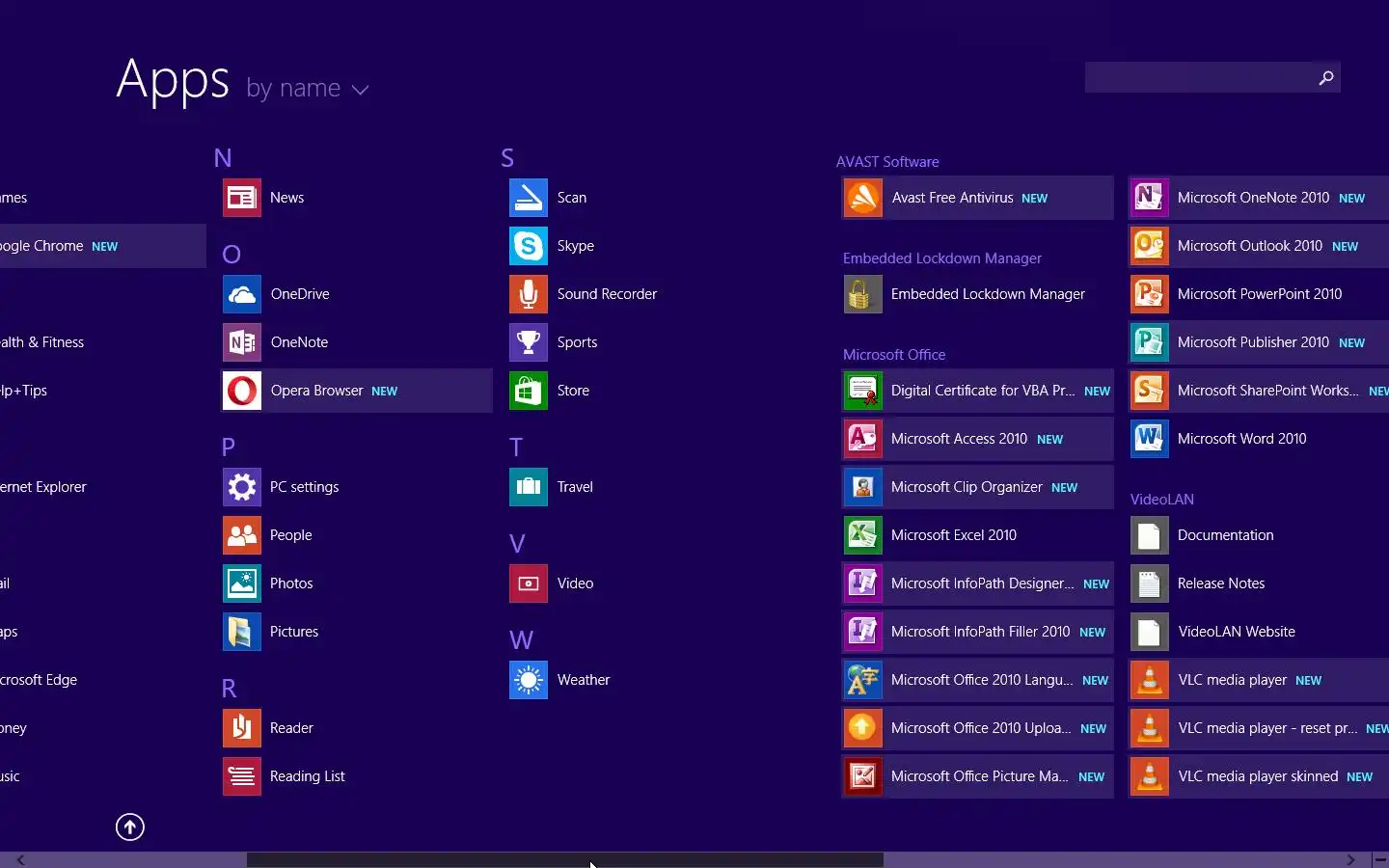1389x868 pixels.
Task: Launch Microsoft Excel 2010 icon
Action: click(863, 535)
